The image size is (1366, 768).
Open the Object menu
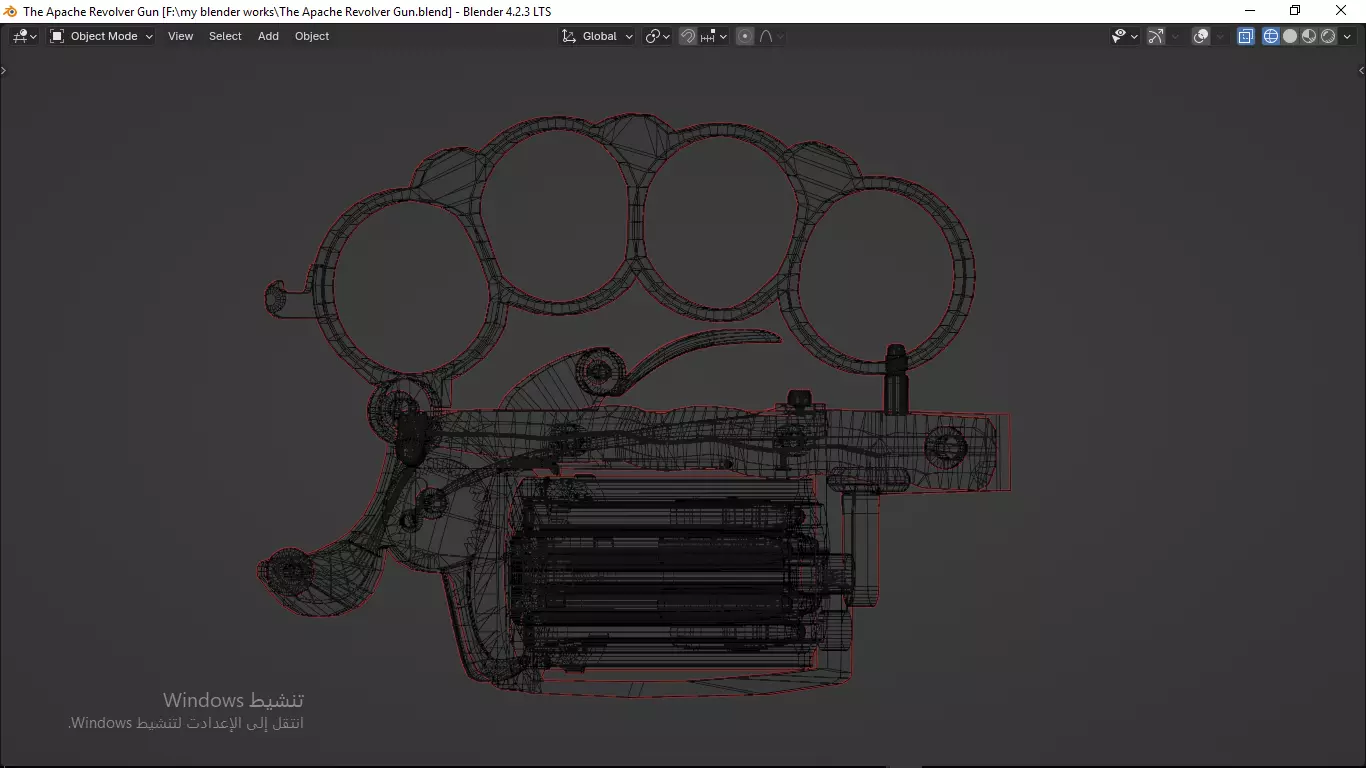pos(312,36)
